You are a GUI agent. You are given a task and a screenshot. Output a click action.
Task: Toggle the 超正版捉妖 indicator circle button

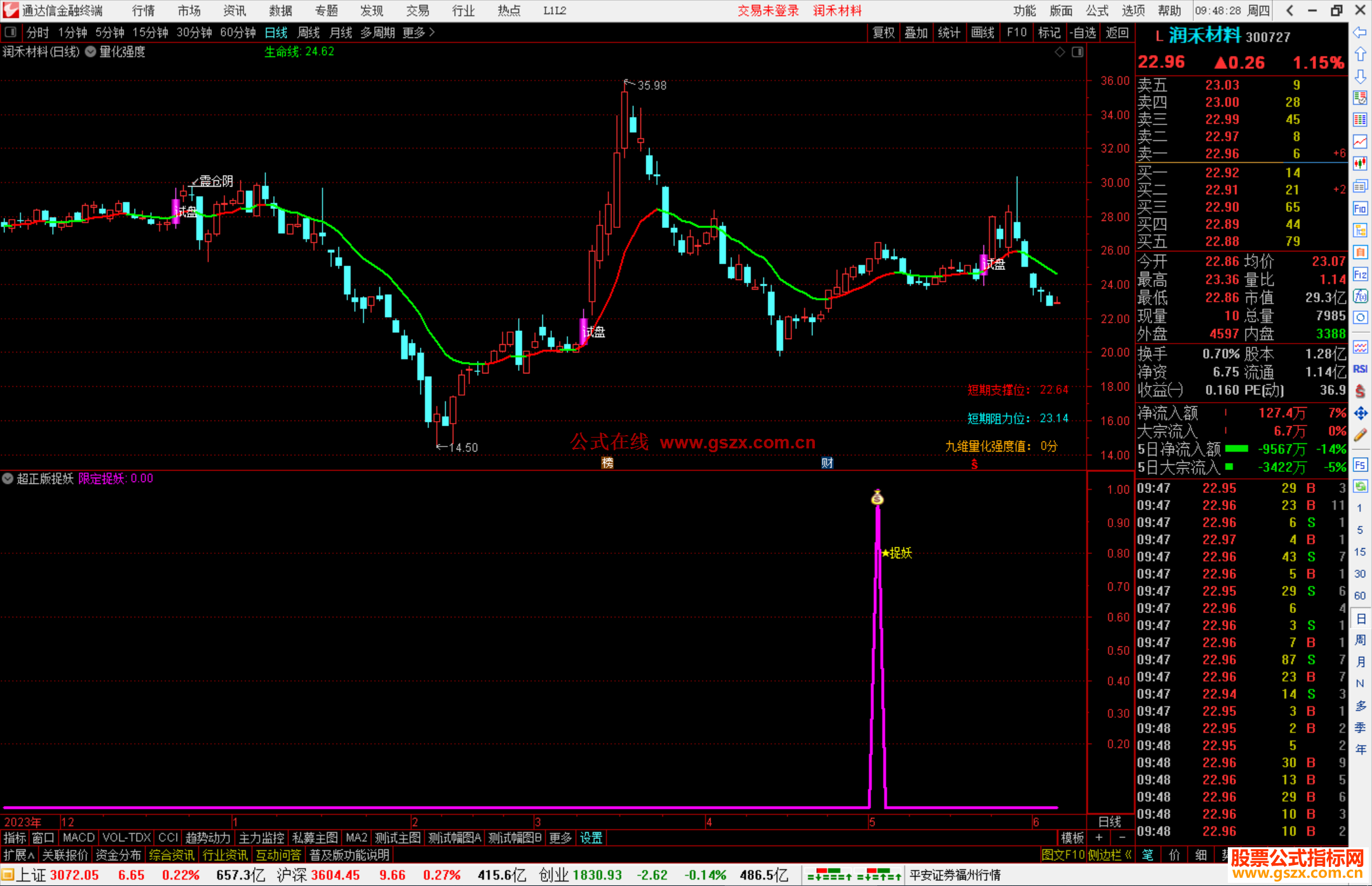pyautogui.click(x=8, y=479)
